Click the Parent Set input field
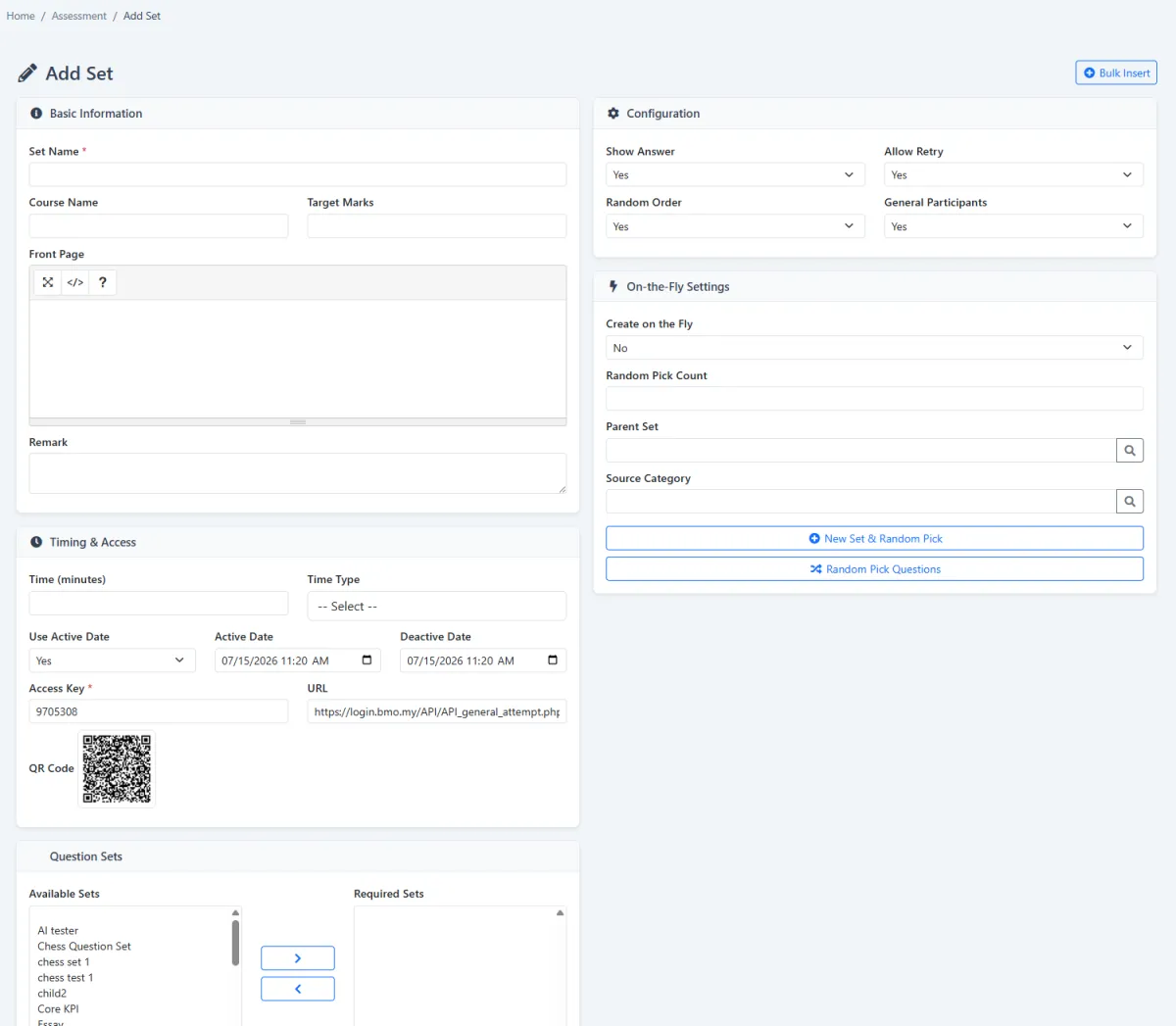The height and width of the screenshot is (1026, 1176). click(x=860, y=450)
